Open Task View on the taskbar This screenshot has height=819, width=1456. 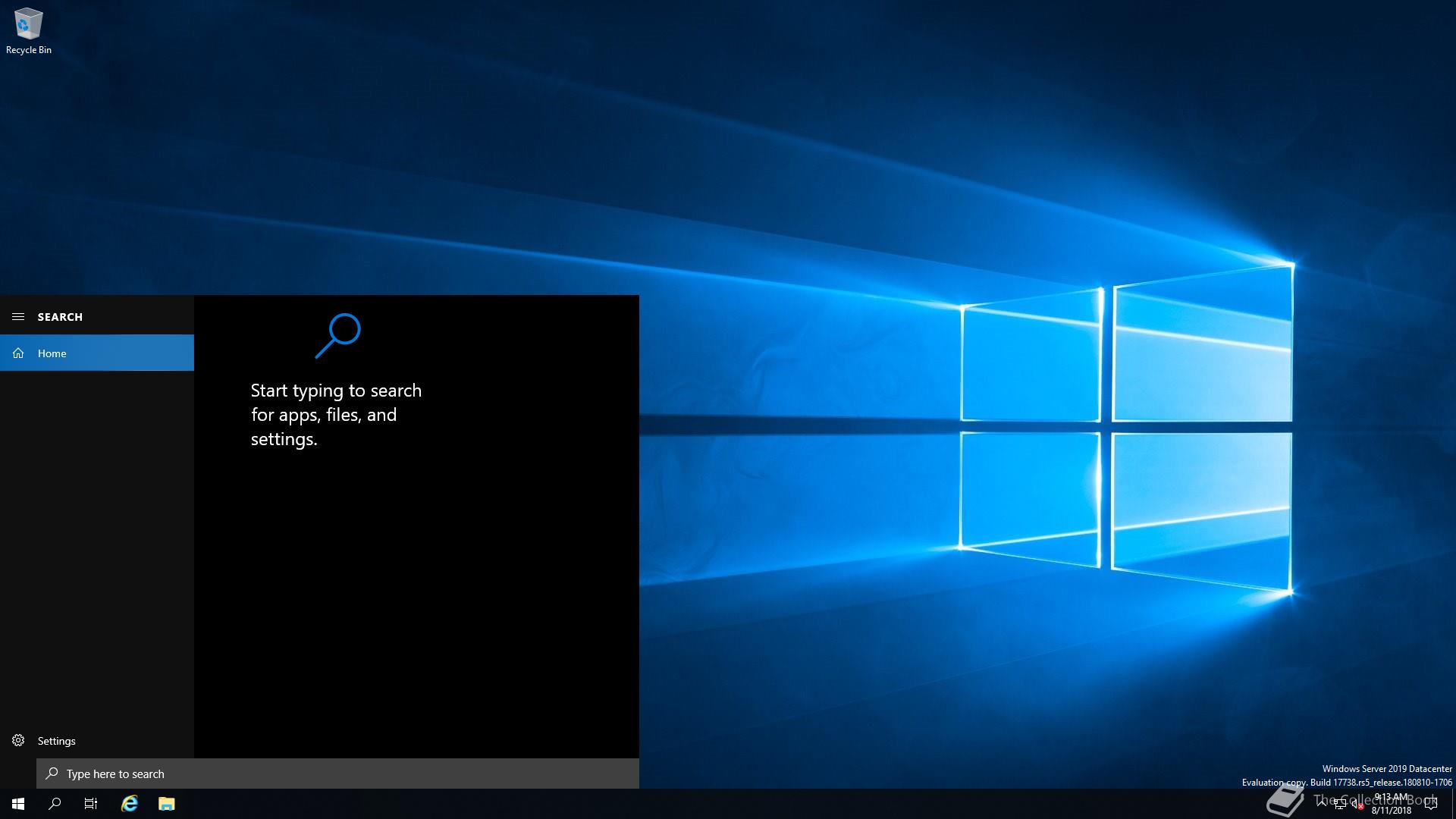(91, 804)
